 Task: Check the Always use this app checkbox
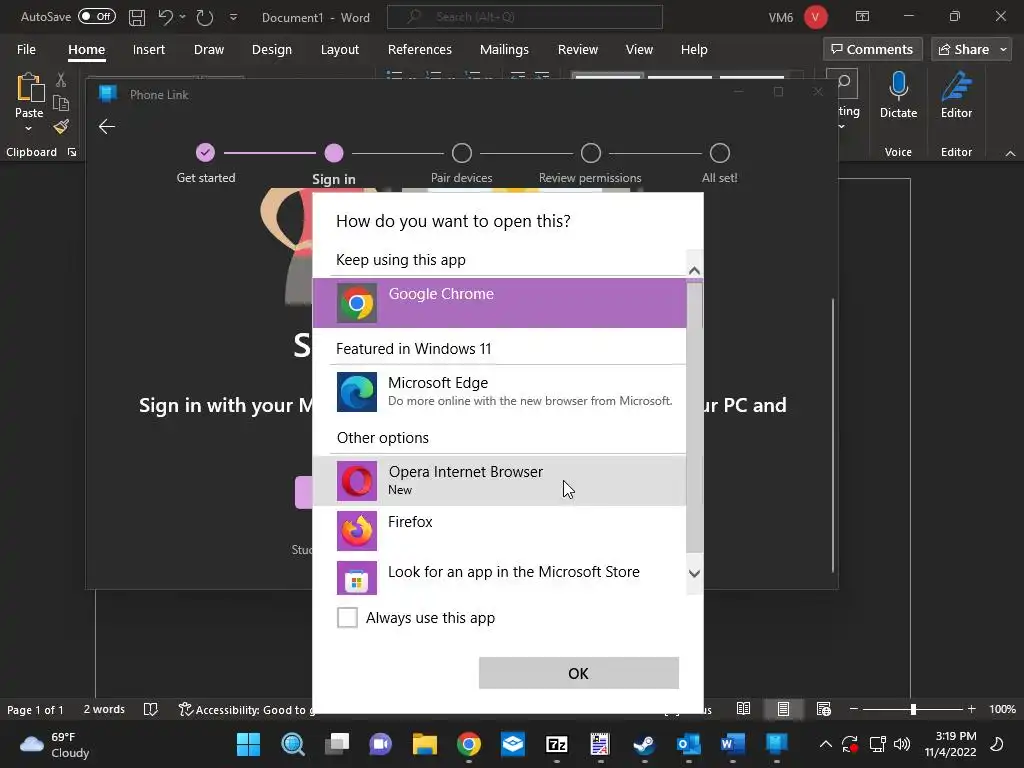(x=347, y=617)
